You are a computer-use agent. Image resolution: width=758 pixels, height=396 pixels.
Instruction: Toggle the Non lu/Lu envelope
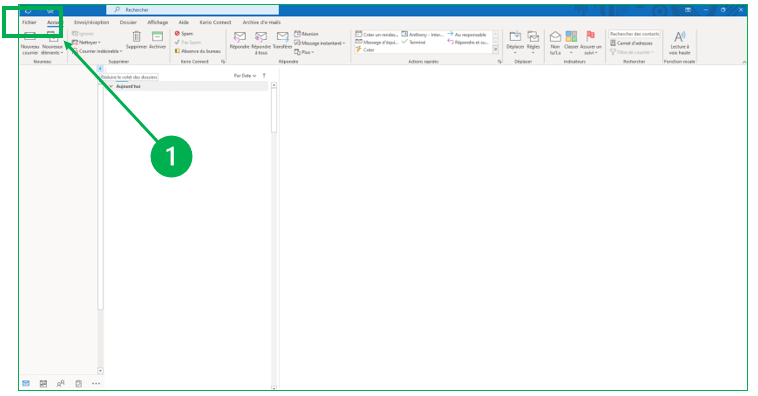[555, 37]
